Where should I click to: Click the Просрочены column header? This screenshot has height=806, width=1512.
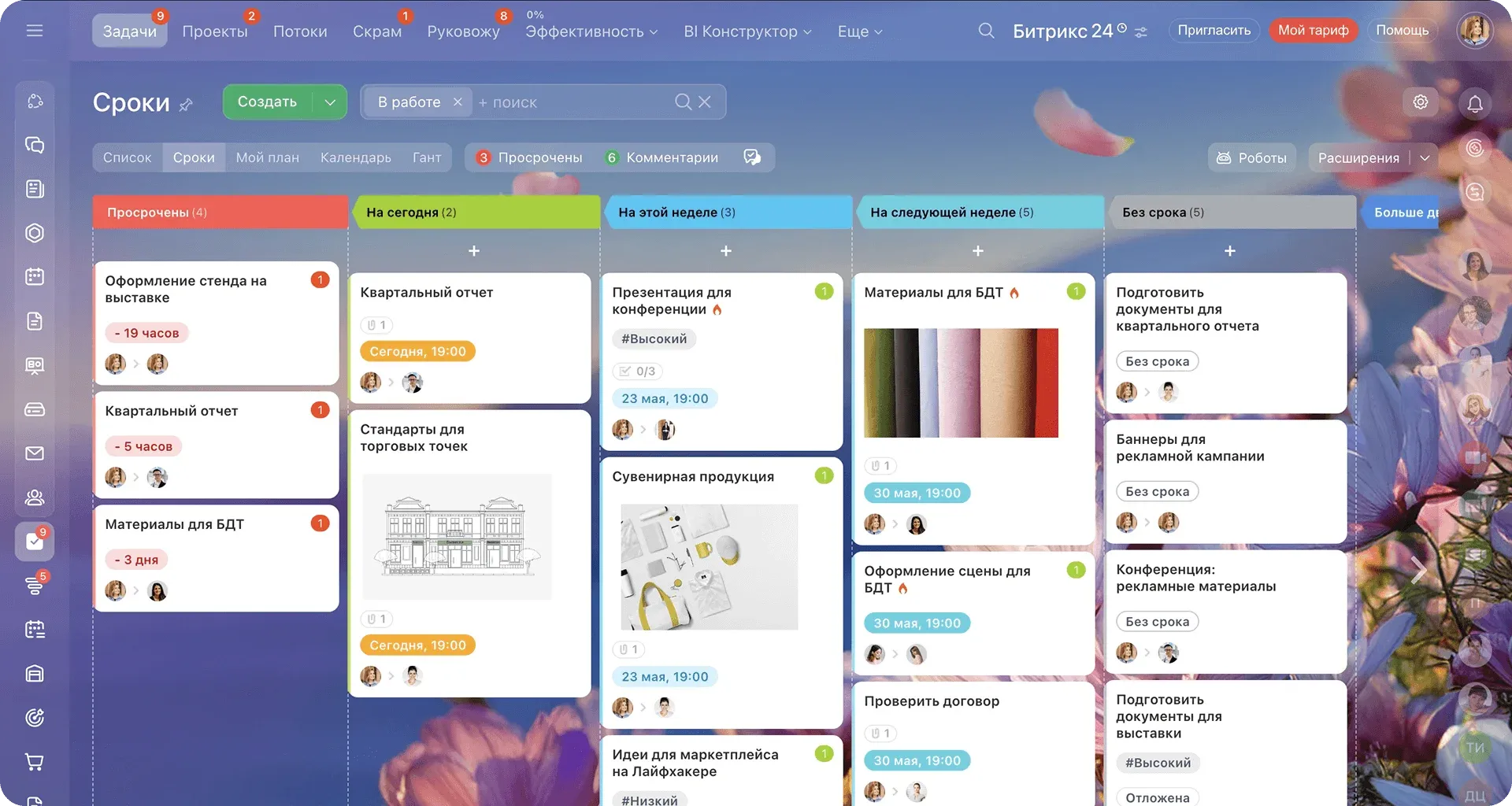pyautogui.click(x=220, y=213)
